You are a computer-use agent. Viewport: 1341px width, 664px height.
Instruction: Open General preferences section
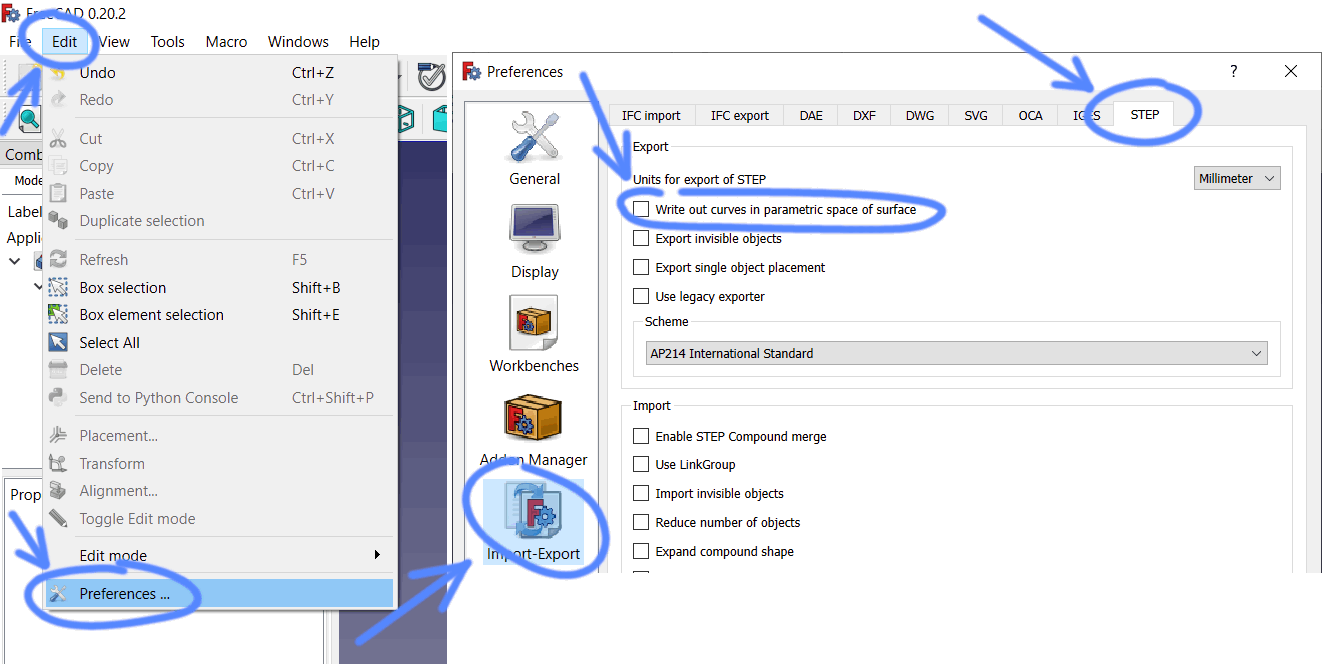[534, 150]
